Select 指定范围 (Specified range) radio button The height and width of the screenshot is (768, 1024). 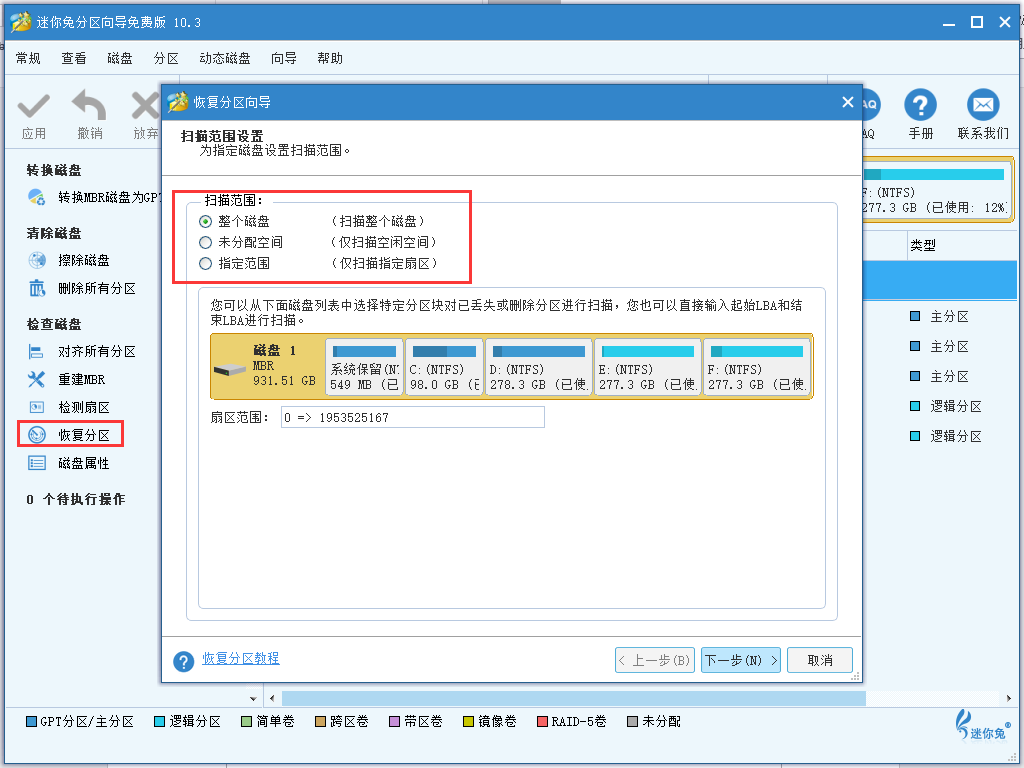coord(205,263)
